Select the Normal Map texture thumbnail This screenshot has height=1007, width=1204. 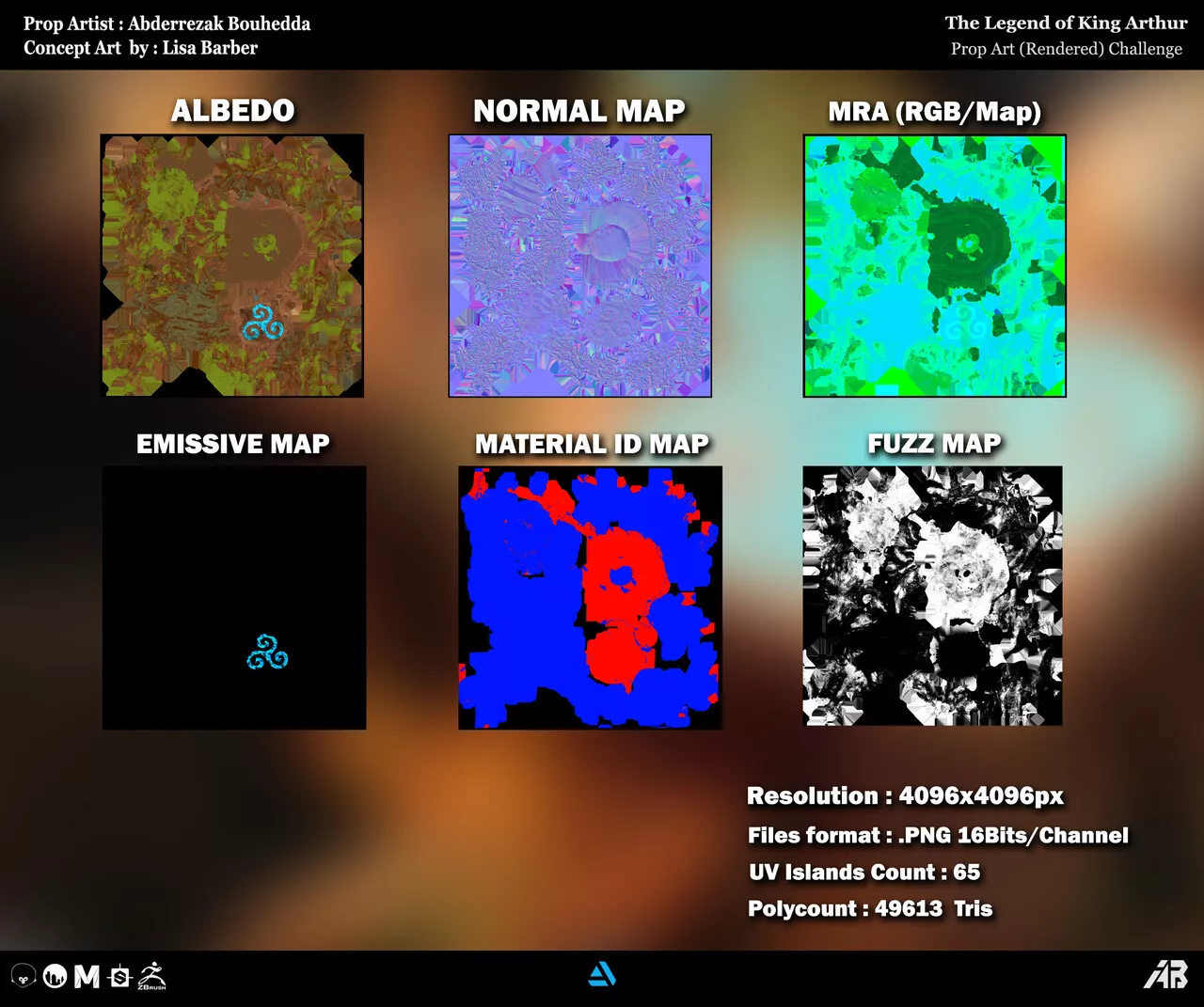(579, 265)
